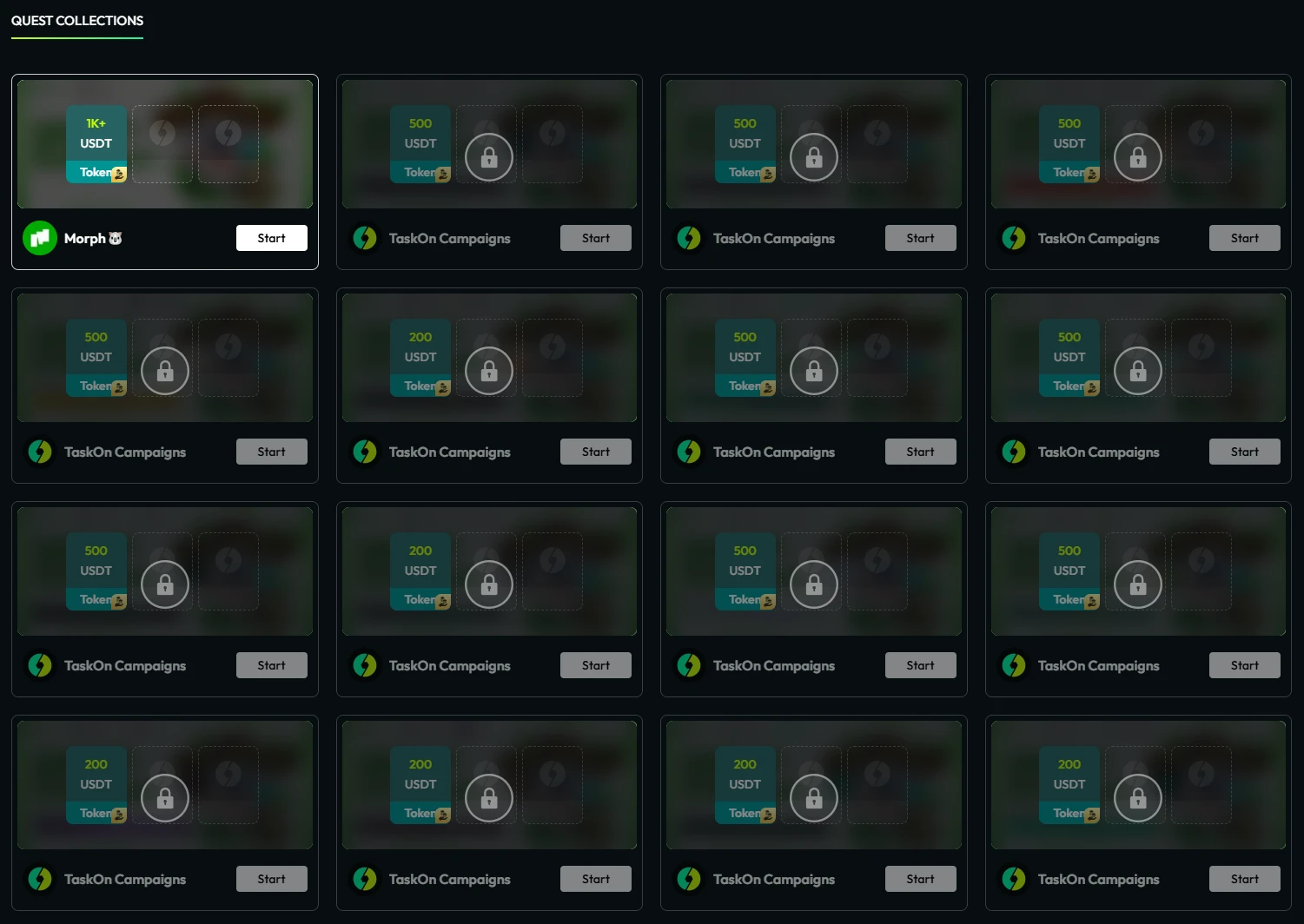The height and width of the screenshot is (924, 1304).
Task: Click the Morph project name link
Action: click(x=85, y=238)
